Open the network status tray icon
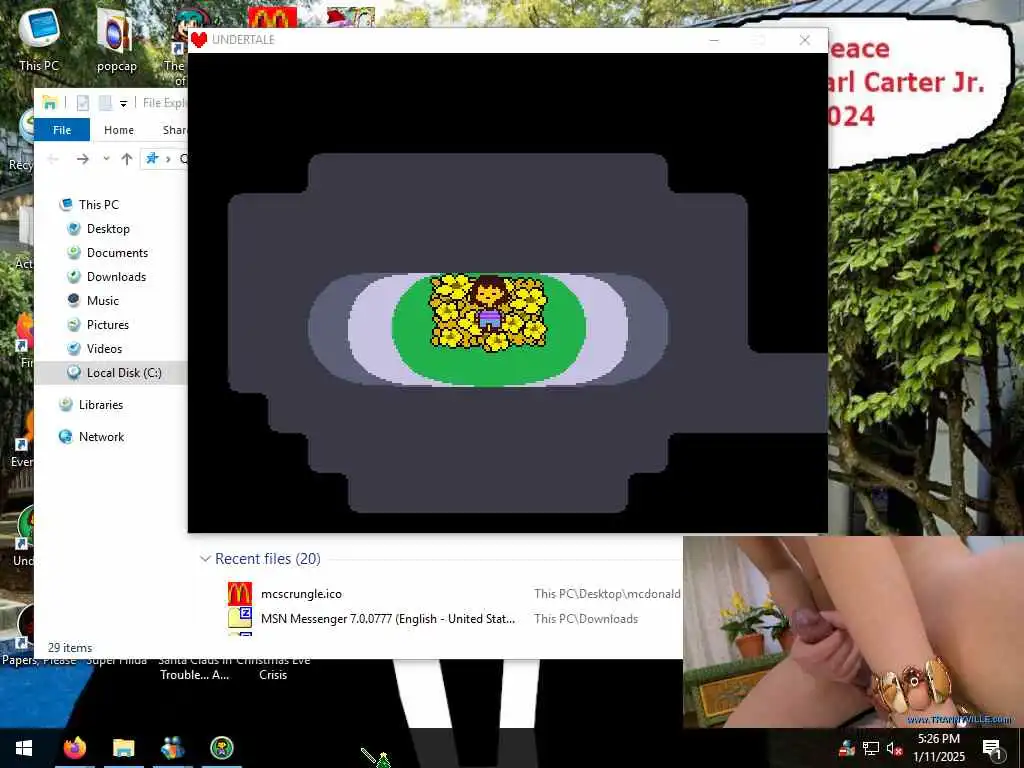1024x768 pixels. click(x=871, y=748)
